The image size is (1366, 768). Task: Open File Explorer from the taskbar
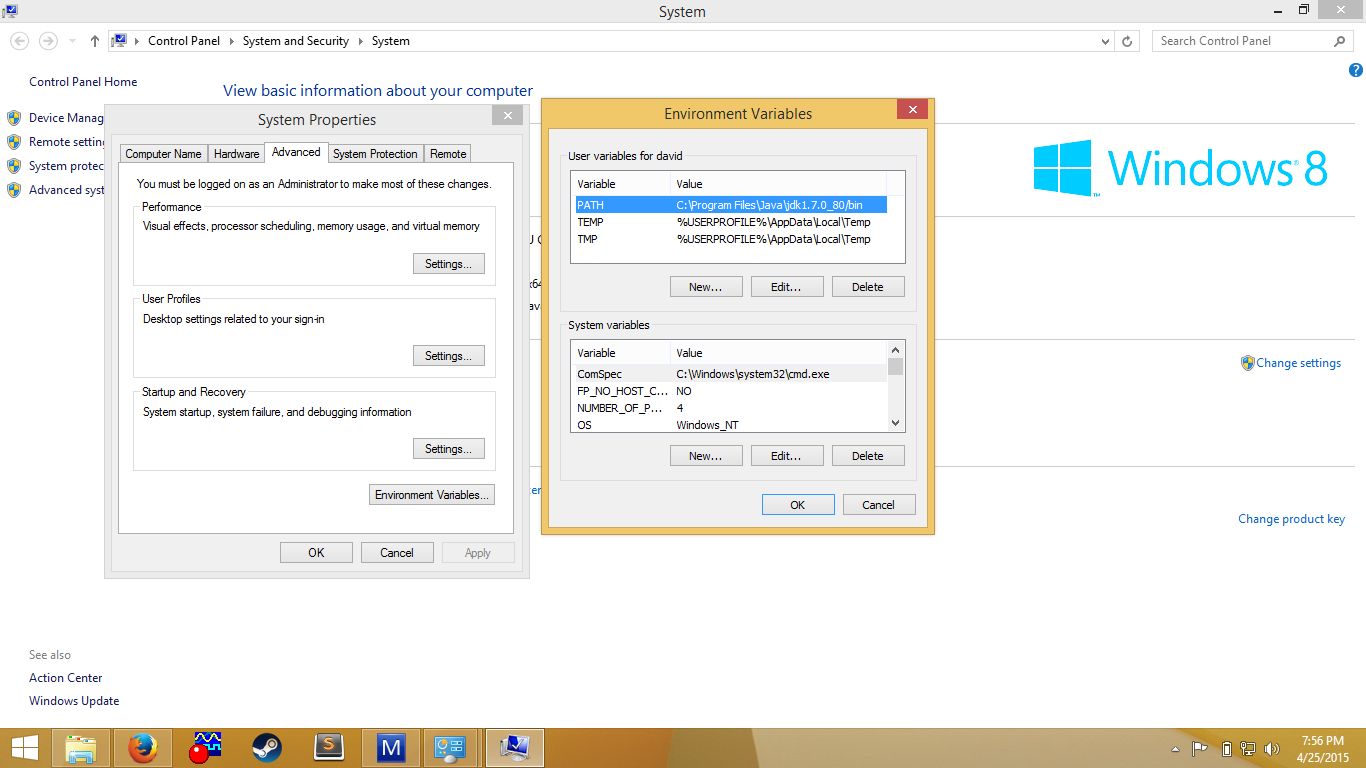(x=81, y=748)
